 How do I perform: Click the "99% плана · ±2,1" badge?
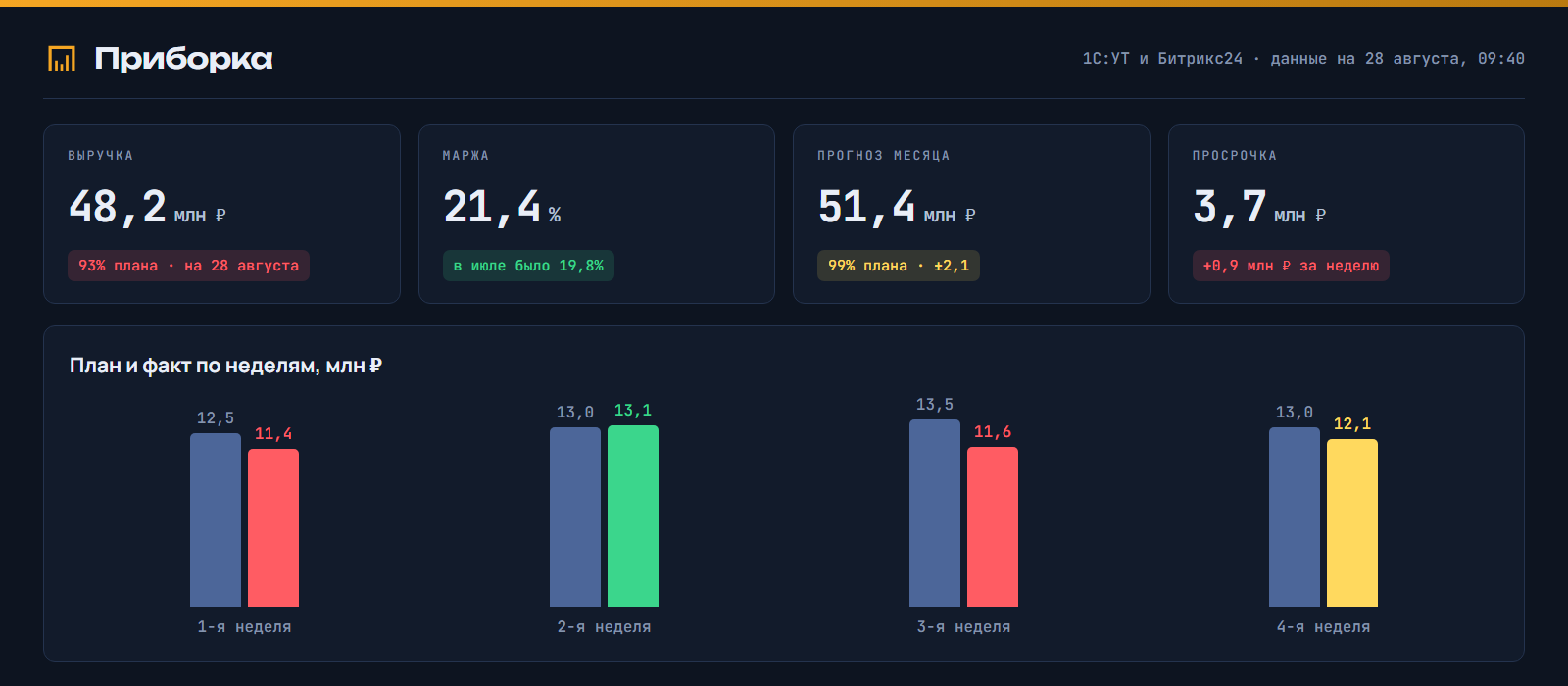[x=899, y=266]
